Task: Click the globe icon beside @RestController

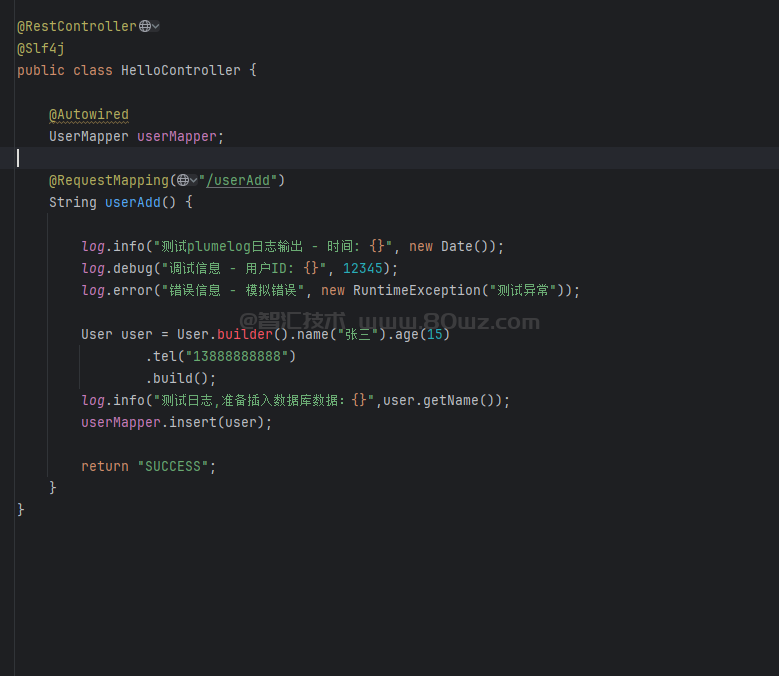Action: [x=144, y=26]
